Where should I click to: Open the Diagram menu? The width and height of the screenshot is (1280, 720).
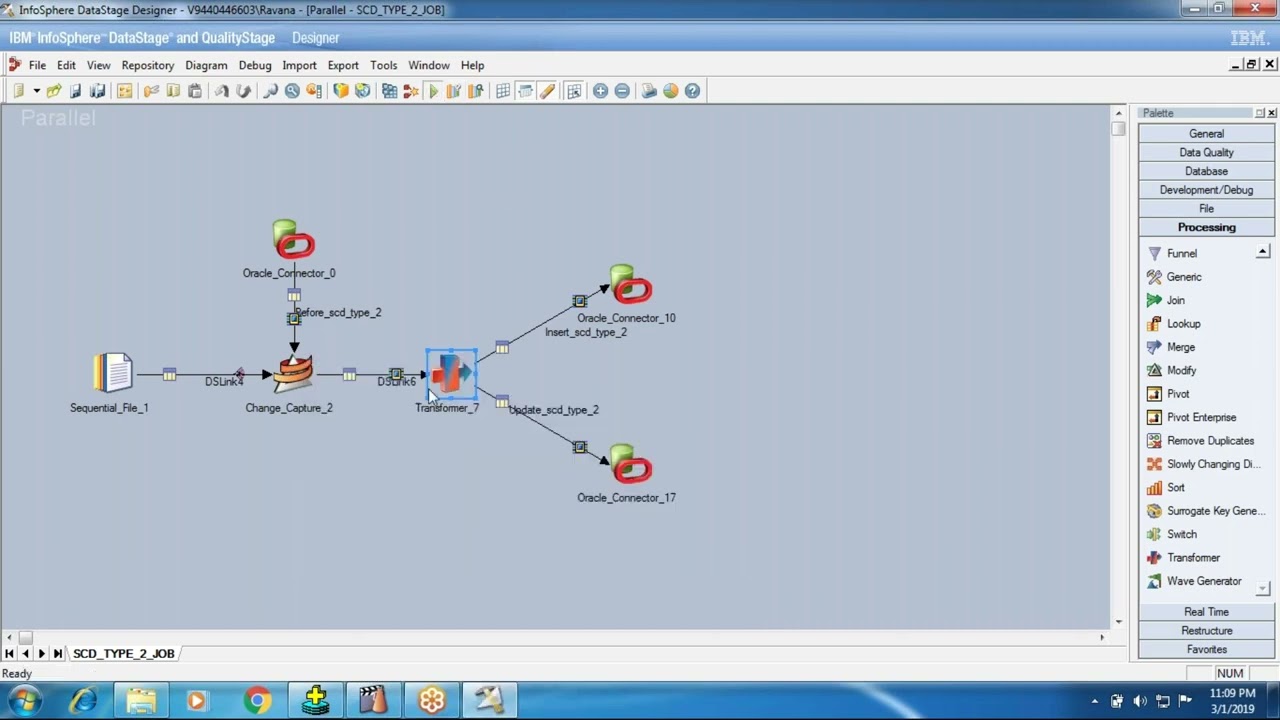coord(206,65)
